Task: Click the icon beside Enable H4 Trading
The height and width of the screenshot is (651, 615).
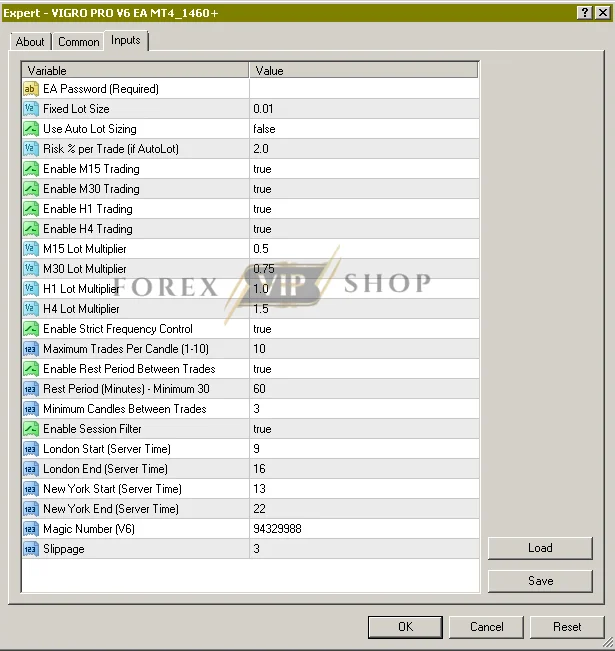Action: [31, 229]
